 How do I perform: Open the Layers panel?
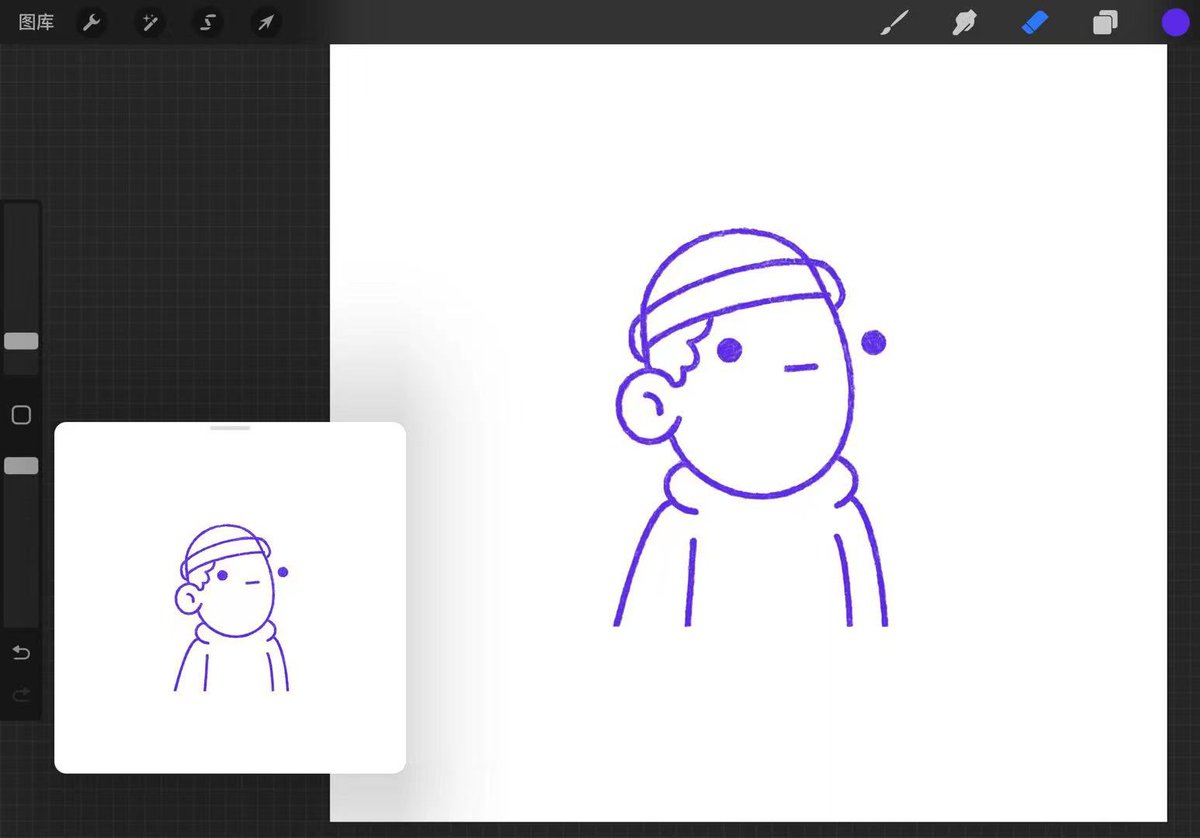(x=1105, y=22)
